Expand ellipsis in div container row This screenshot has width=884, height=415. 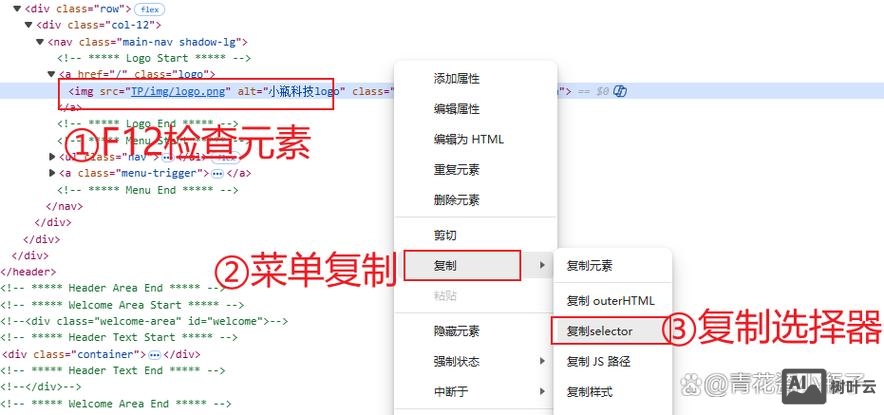pyautogui.click(x=154, y=355)
